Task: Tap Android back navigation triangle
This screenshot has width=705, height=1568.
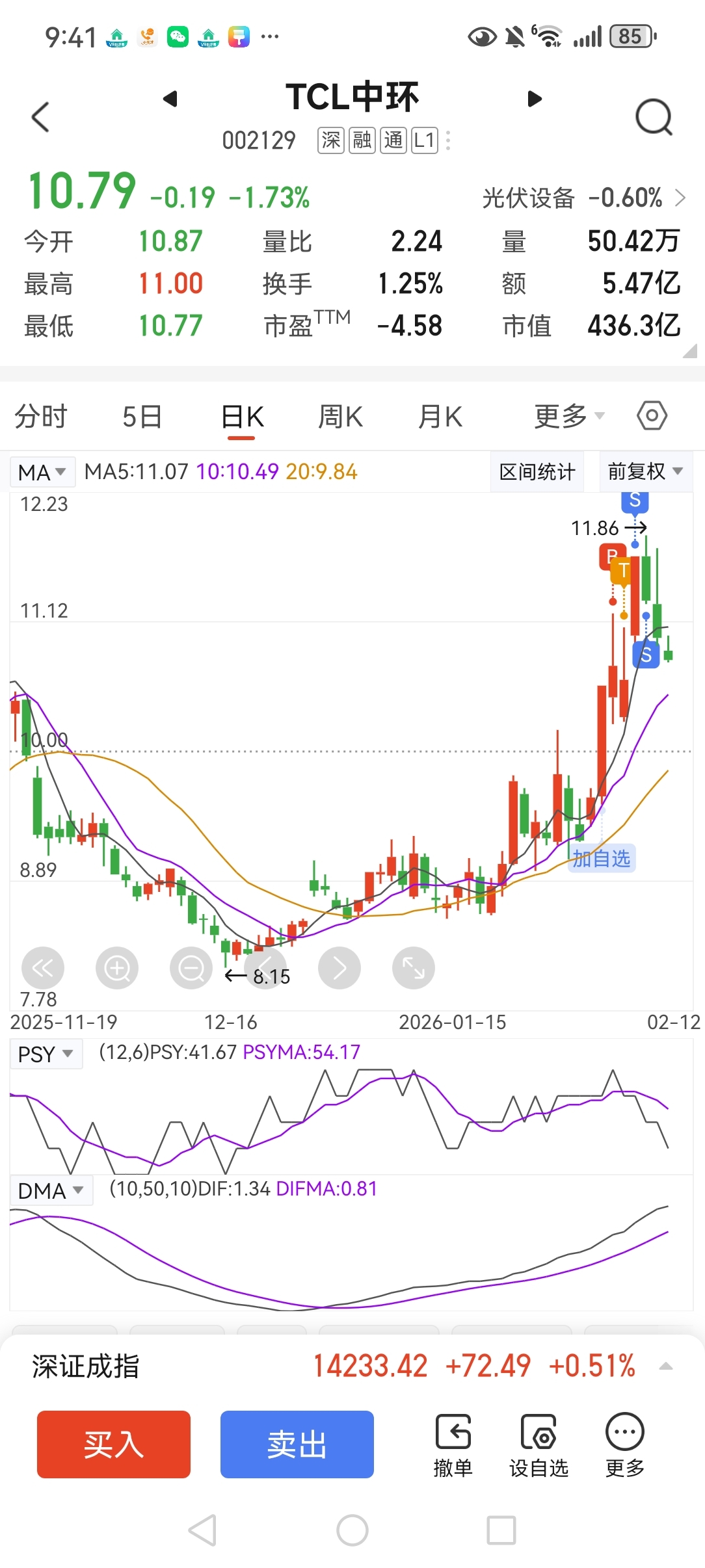Action: pyautogui.click(x=202, y=1530)
